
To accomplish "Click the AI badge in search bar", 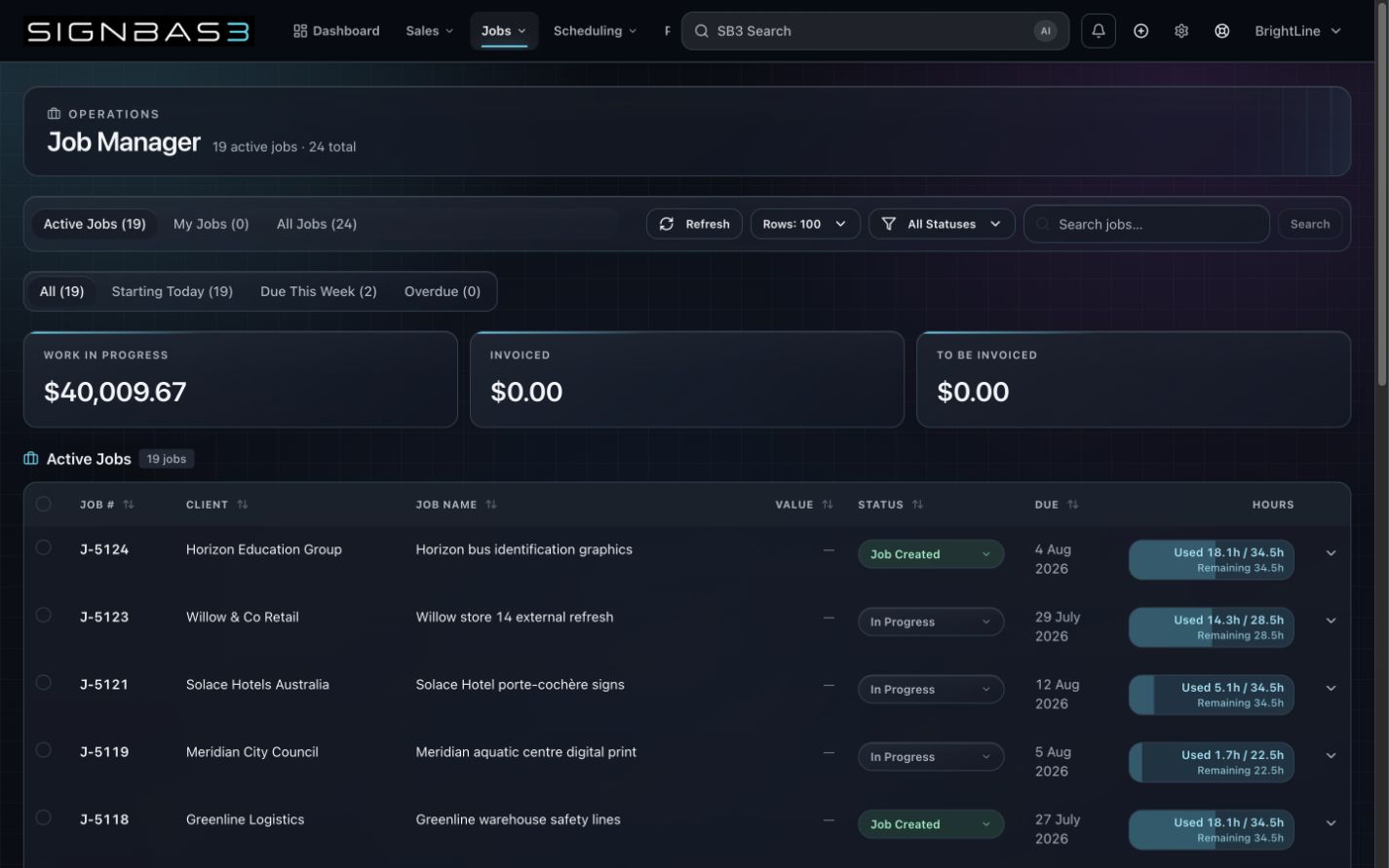I will (x=1045, y=31).
